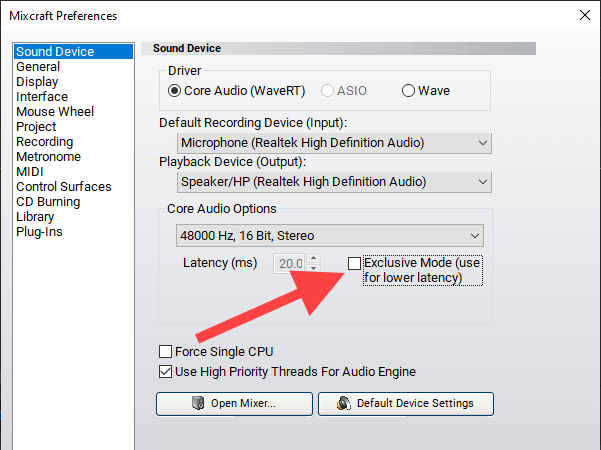Disable High Priority Threads for Audio Engine
Image resolution: width=601 pixels, height=450 pixels.
tap(166, 372)
